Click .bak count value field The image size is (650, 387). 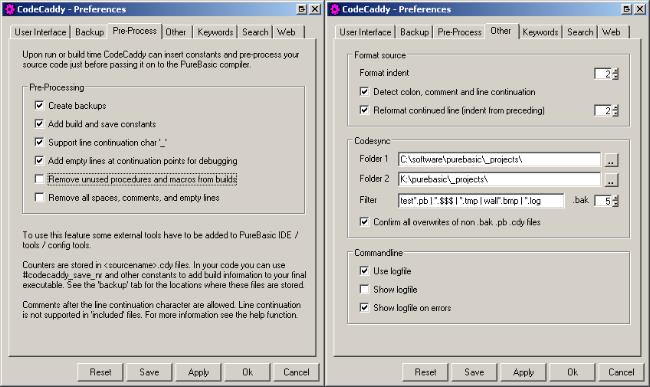603,201
